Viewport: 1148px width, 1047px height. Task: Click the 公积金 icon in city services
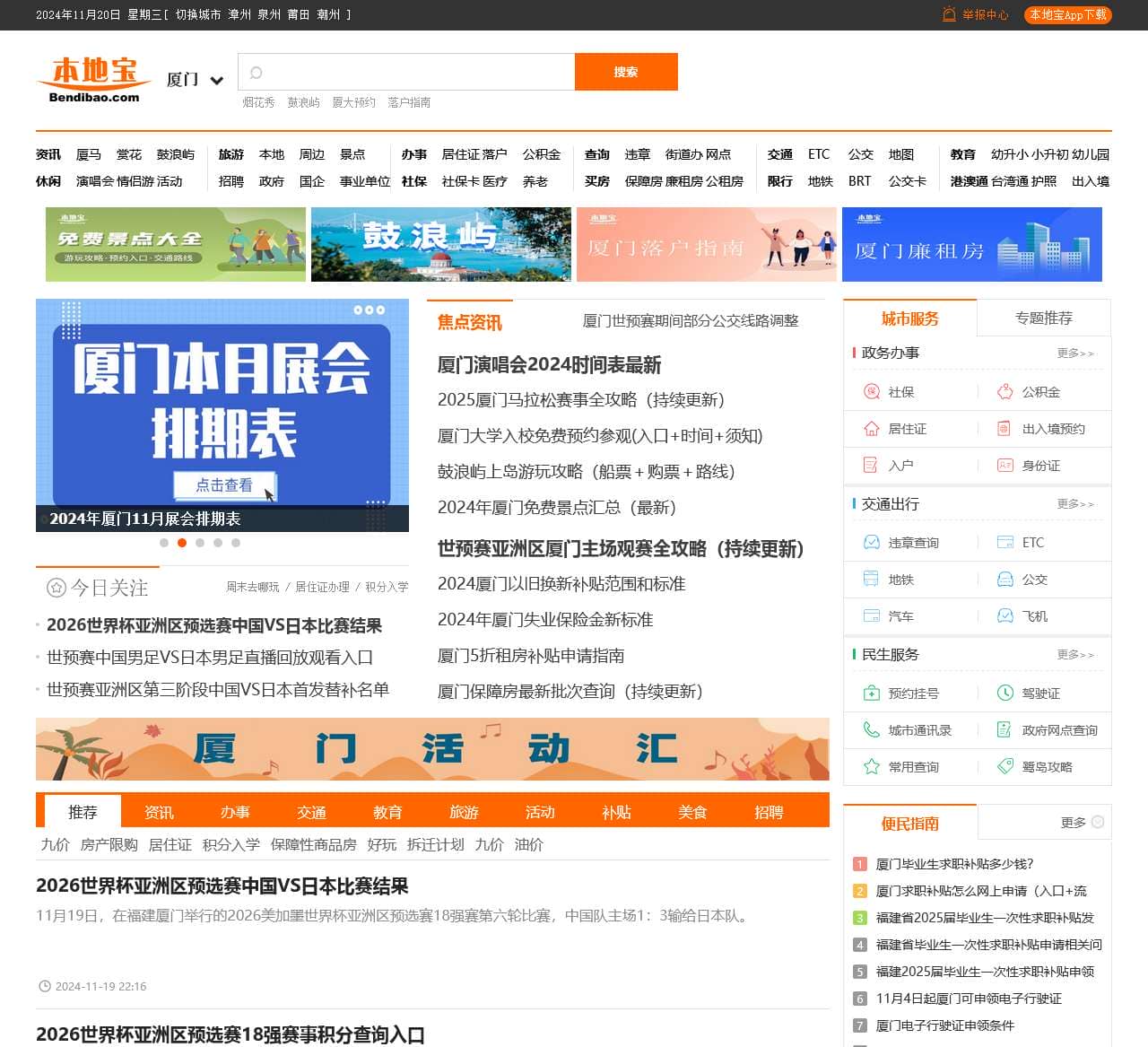pos(1004,392)
